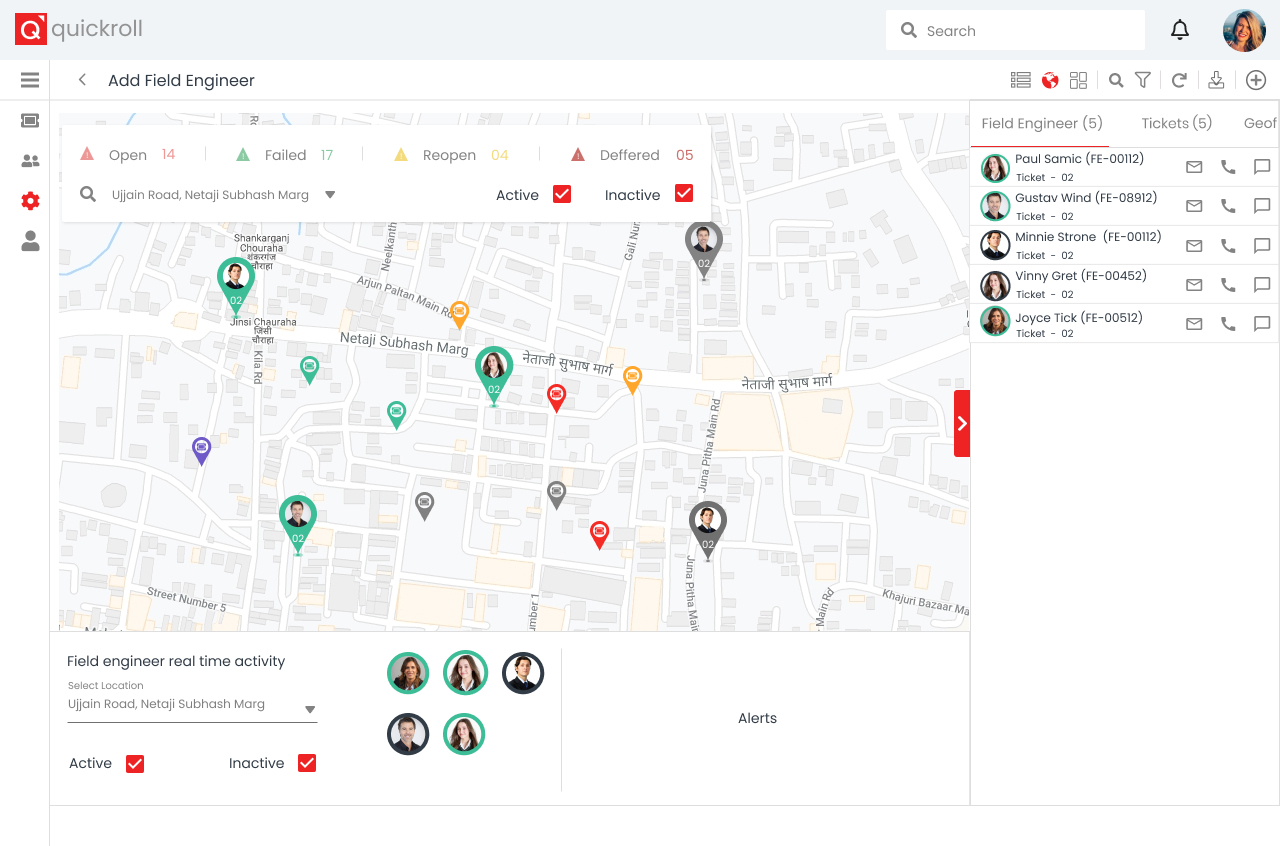1280x846 pixels.
Task: Select Minnie Strone (FE-00112) row
Action: coord(1124,245)
